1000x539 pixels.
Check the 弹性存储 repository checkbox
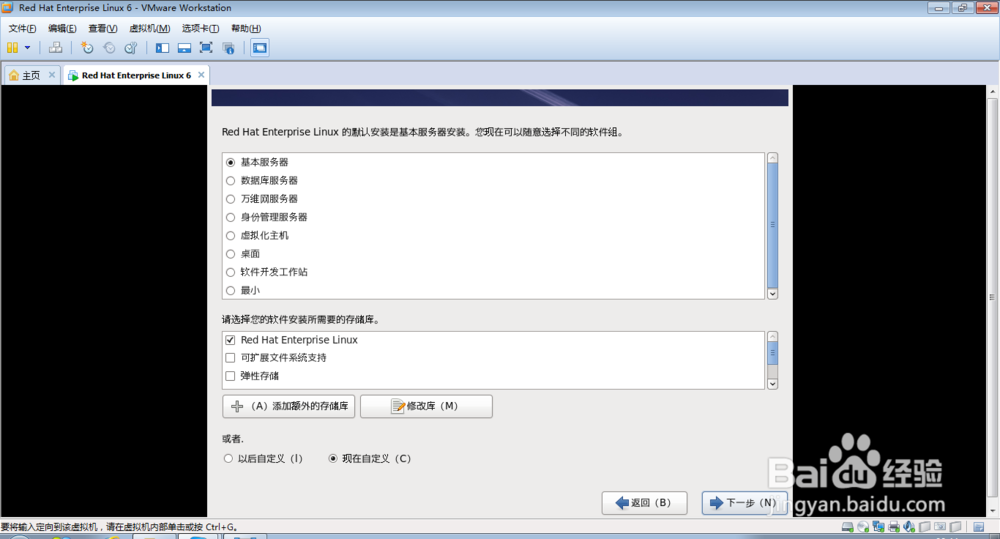pyautogui.click(x=230, y=376)
